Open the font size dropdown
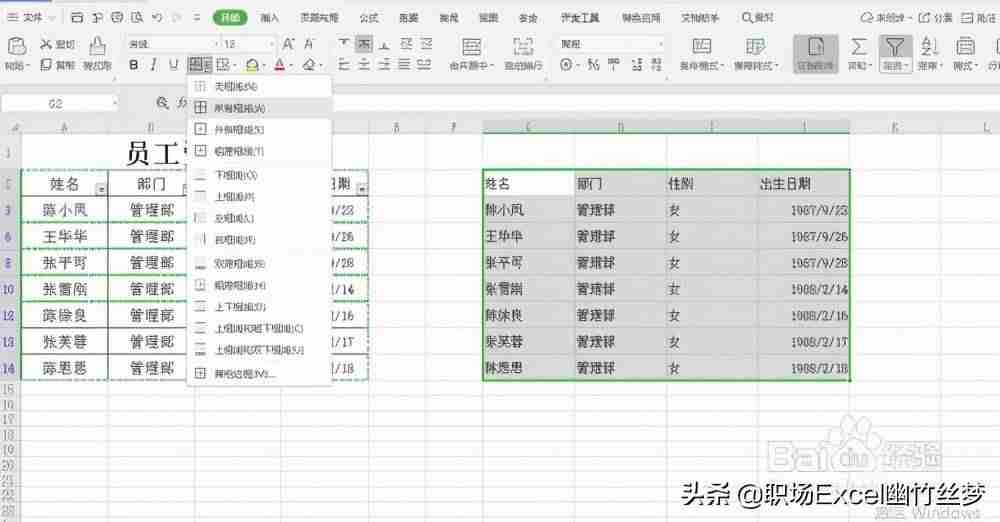 click(272, 44)
